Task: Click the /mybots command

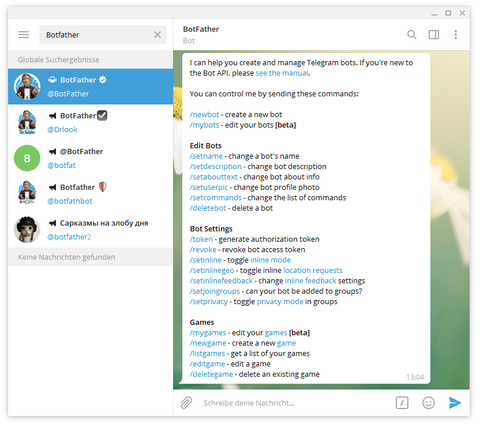Action: pyautogui.click(x=204, y=125)
